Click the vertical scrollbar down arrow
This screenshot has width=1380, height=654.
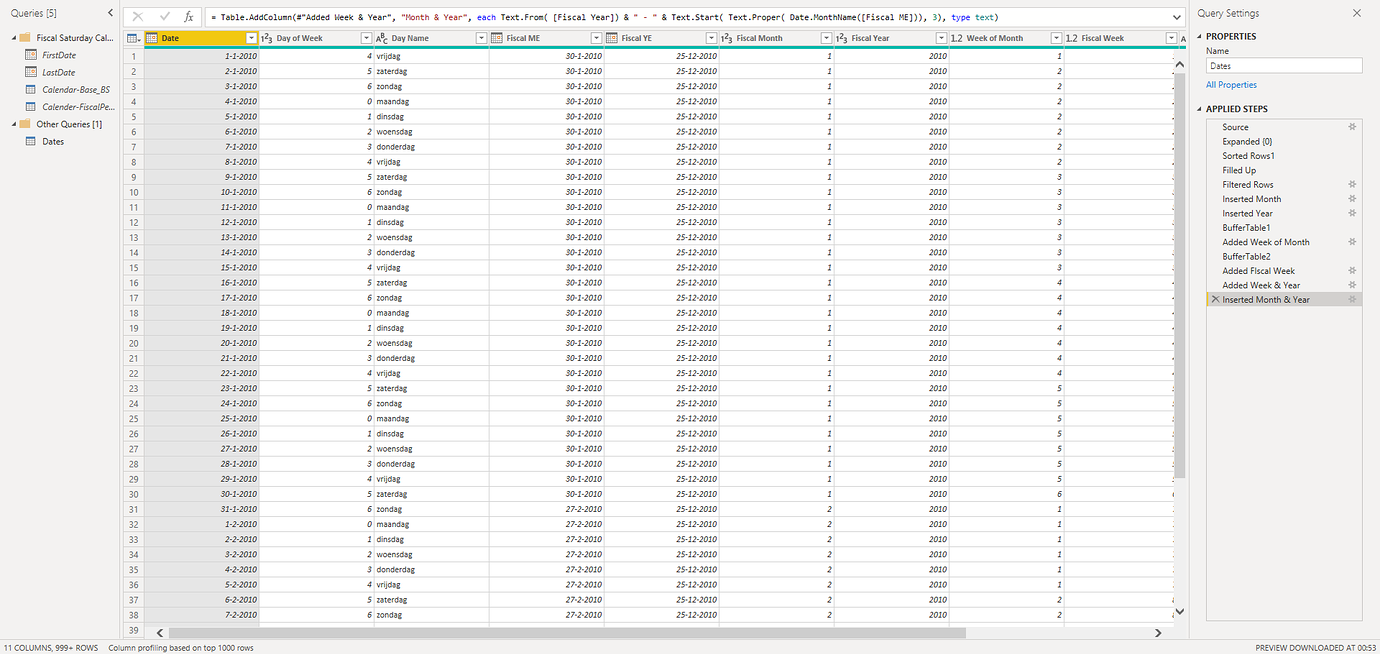click(x=1179, y=611)
